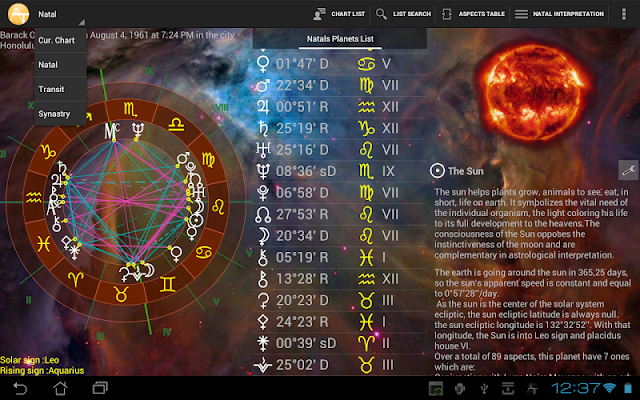Open the overflow menu three dots
The image size is (640, 400).
pyautogui.click(x=623, y=14)
